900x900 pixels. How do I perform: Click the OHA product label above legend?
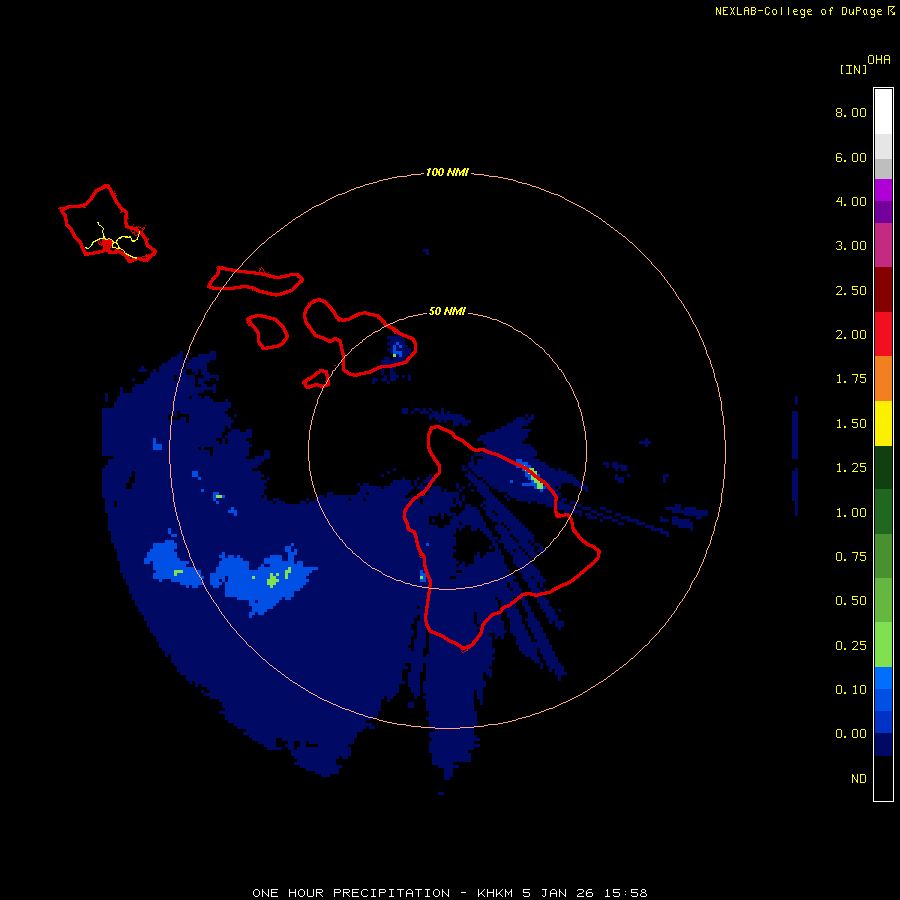(879, 60)
